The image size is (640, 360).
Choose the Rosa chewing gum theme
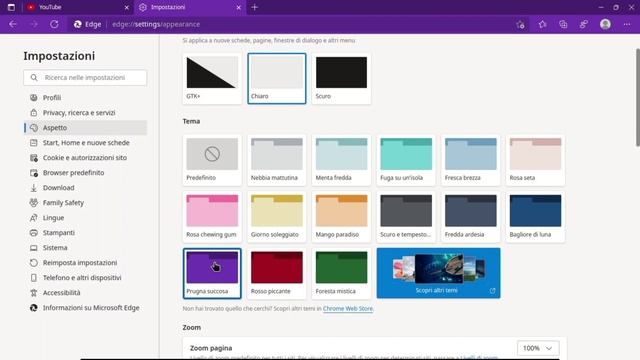(x=212, y=217)
